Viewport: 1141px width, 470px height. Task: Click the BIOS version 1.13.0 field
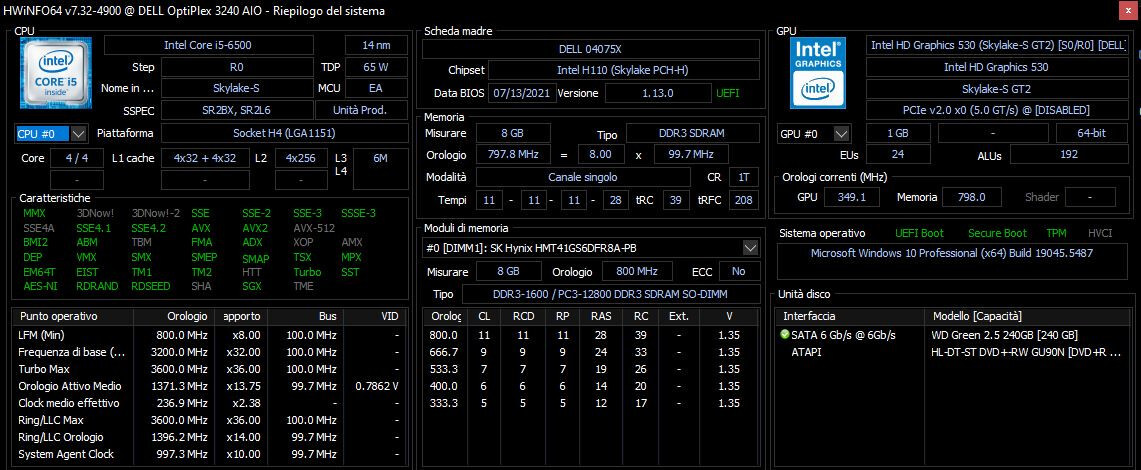[658, 93]
